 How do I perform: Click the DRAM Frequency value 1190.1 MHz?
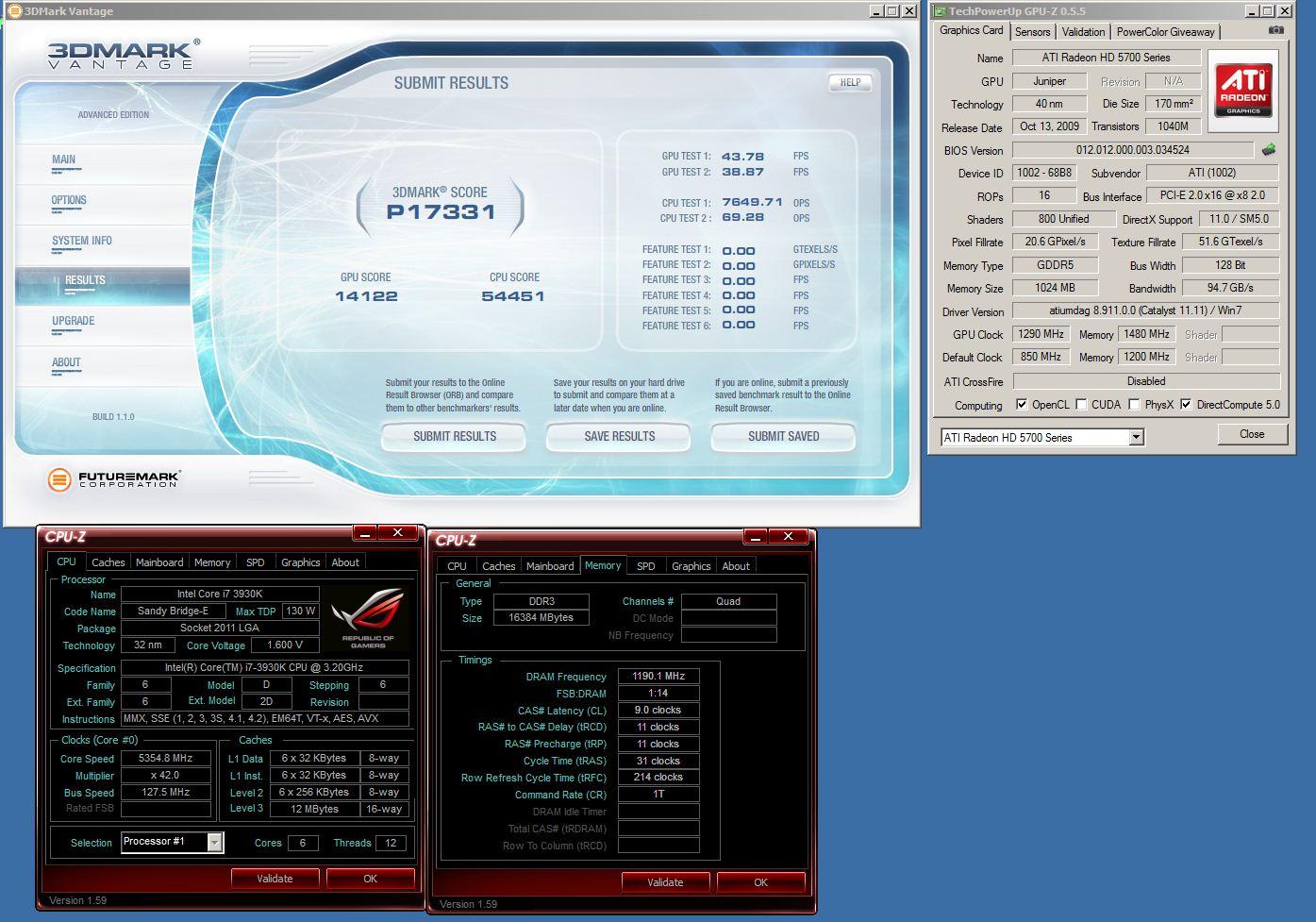point(658,676)
